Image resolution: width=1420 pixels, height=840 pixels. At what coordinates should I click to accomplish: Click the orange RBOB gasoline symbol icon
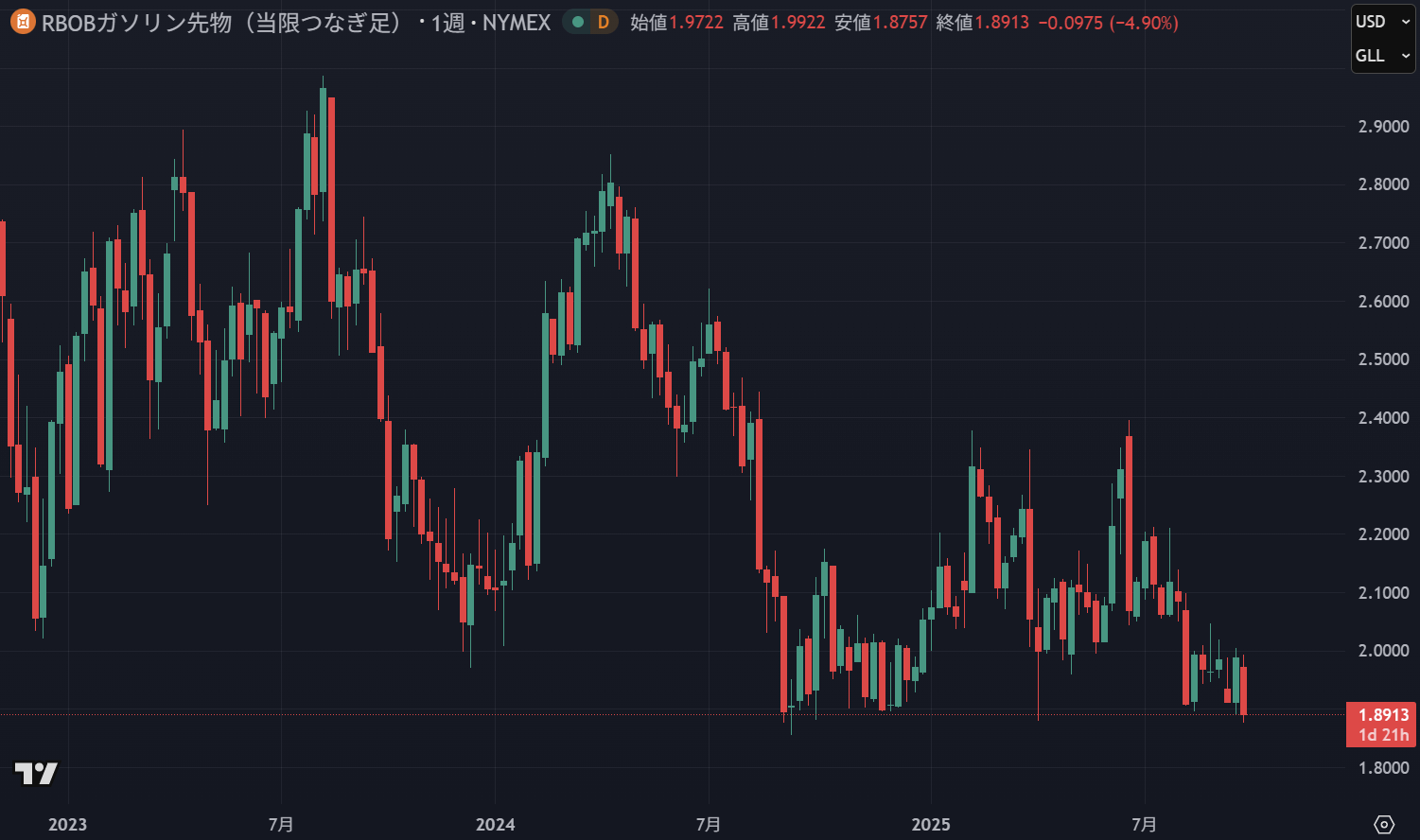click(x=23, y=22)
